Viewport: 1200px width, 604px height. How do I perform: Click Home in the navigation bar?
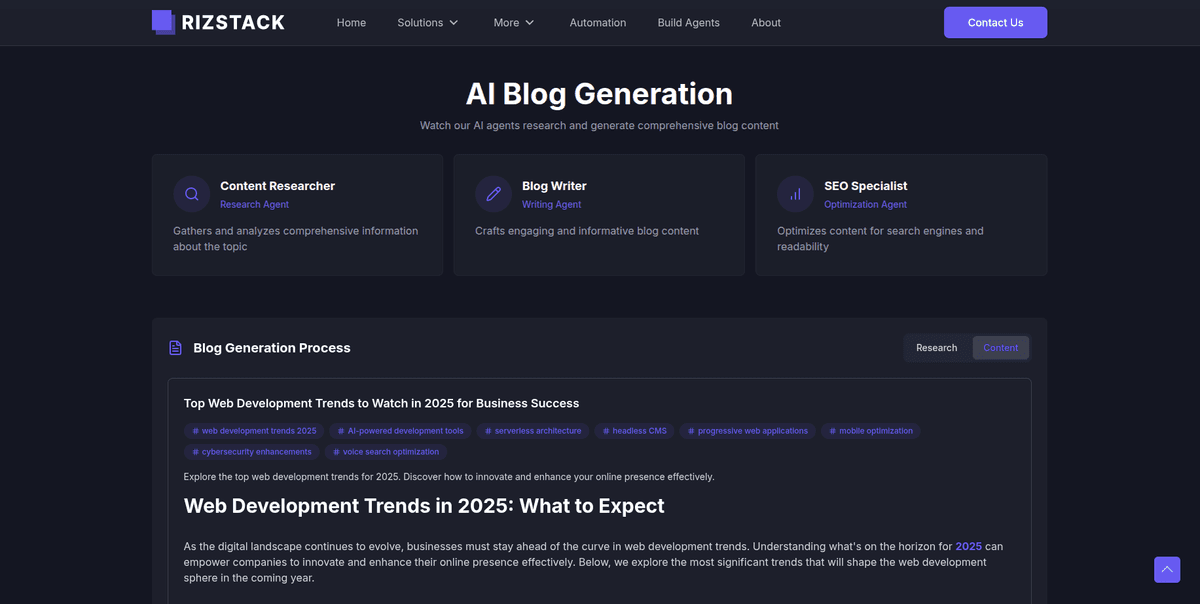pyautogui.click(x=351, y=22)
